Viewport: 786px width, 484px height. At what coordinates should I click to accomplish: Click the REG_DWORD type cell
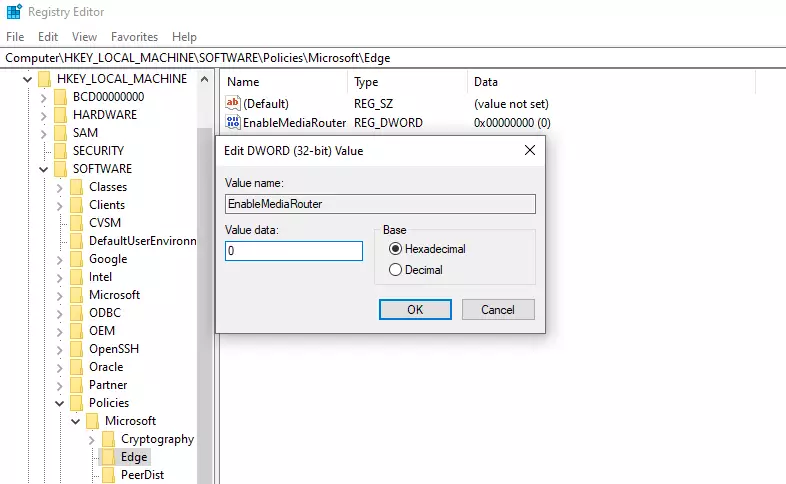pos(388,123)
